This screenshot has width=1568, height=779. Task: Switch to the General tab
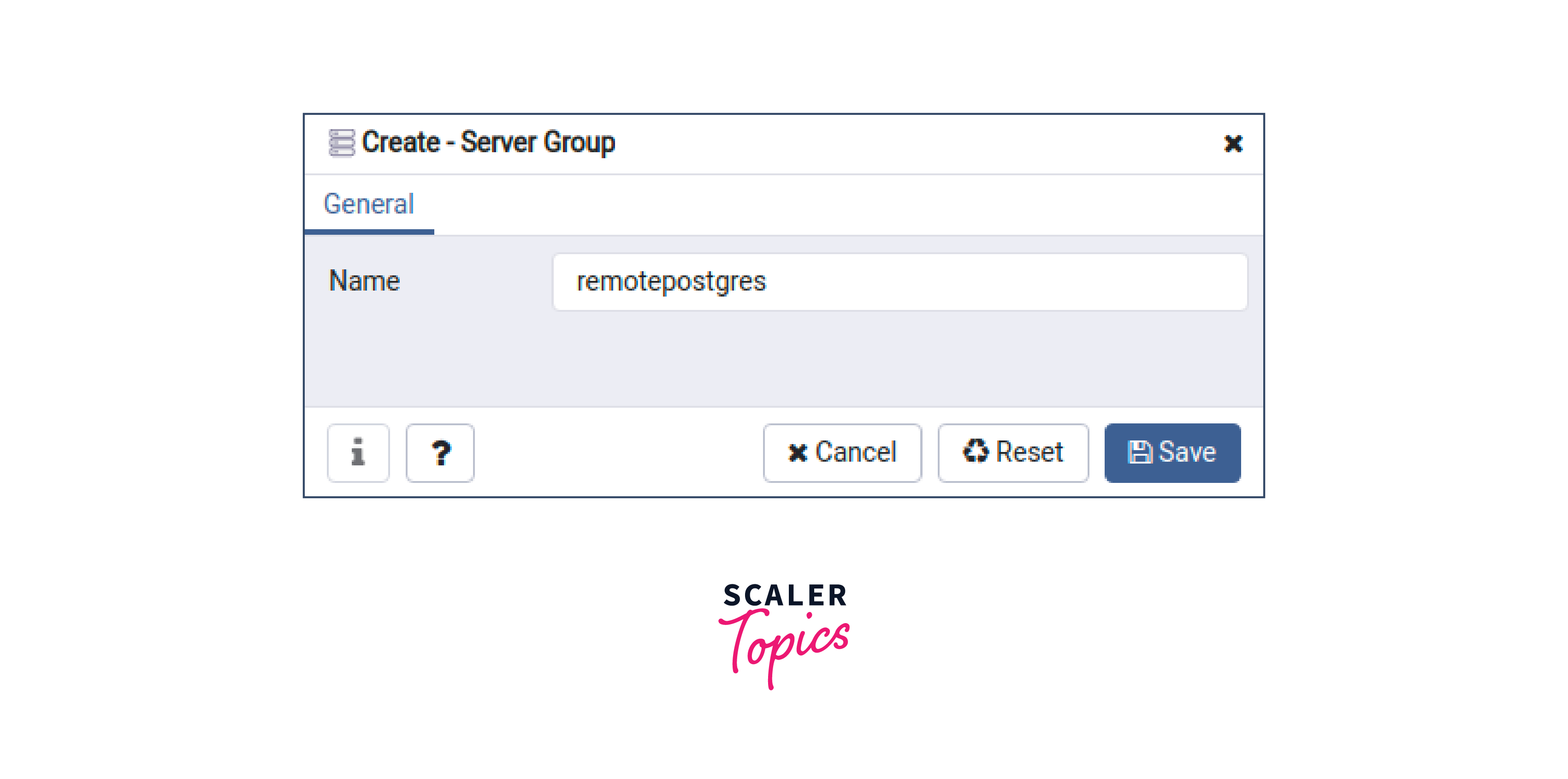click(x=369, y=205)
